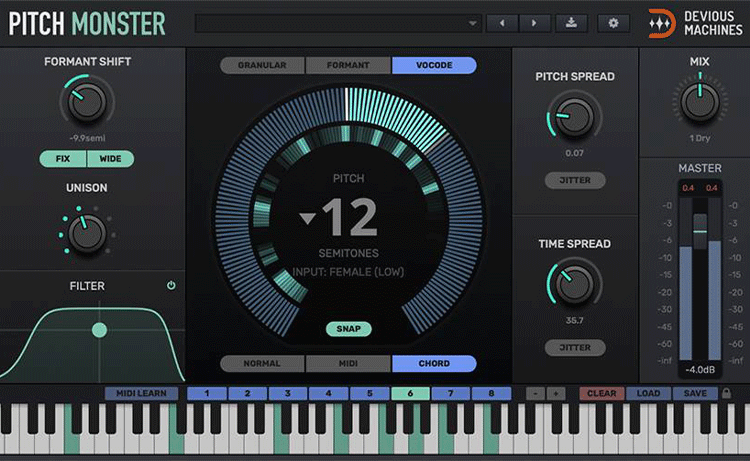Viewport: 750px width, 461px height.
Task: Click the 35.7 time spread value
Action: [x=574, y=320]
